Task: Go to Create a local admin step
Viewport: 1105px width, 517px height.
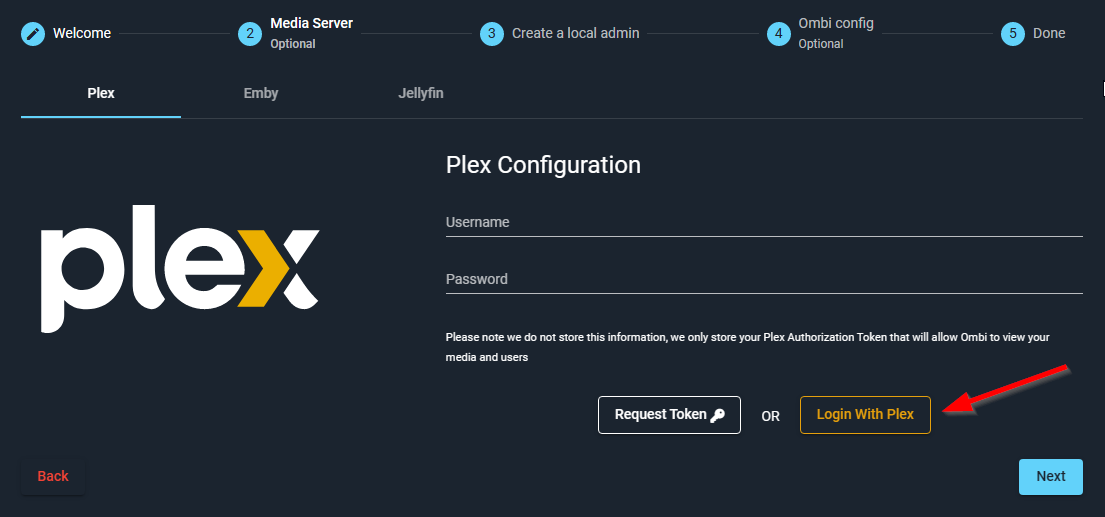Action: point(575,33)
